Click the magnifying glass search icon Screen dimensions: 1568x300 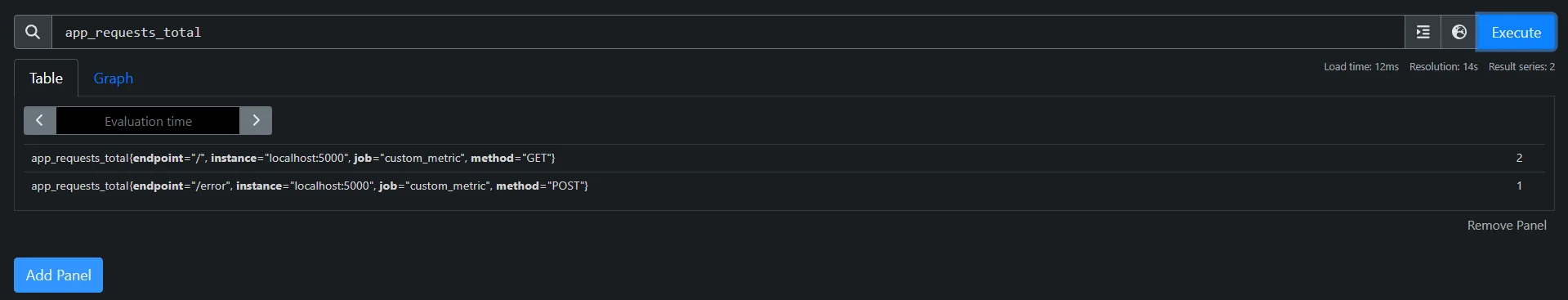coord(33,32)
